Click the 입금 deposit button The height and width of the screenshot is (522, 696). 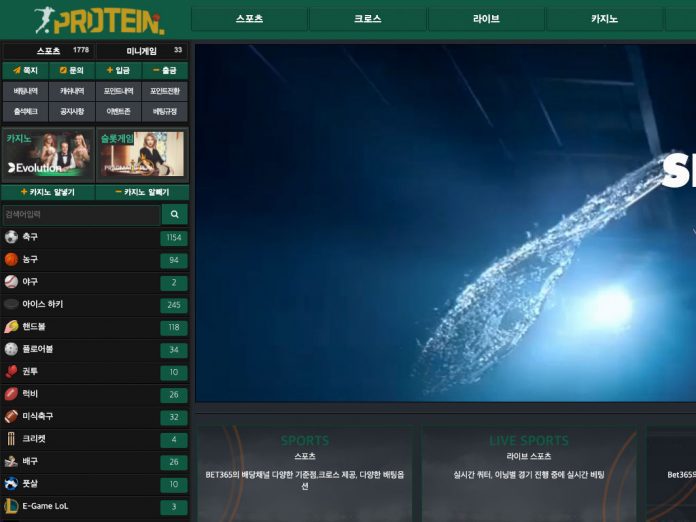pyautogui.click(x=119, y=70)
